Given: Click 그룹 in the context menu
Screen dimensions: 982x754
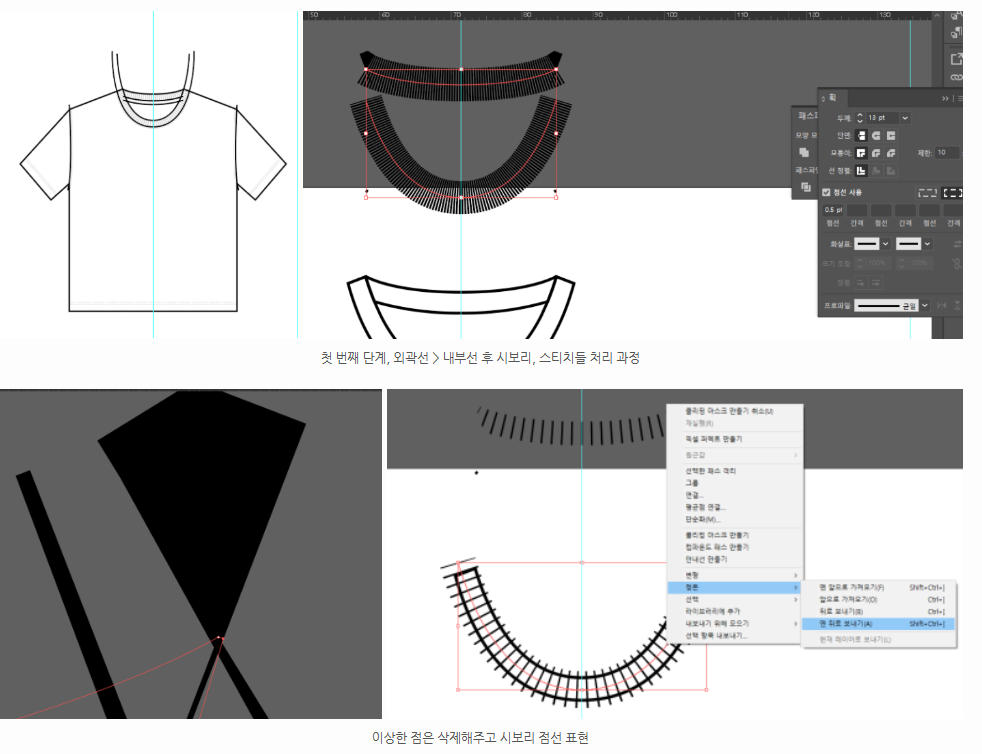Looking at the screenshot, I should 692,483.
